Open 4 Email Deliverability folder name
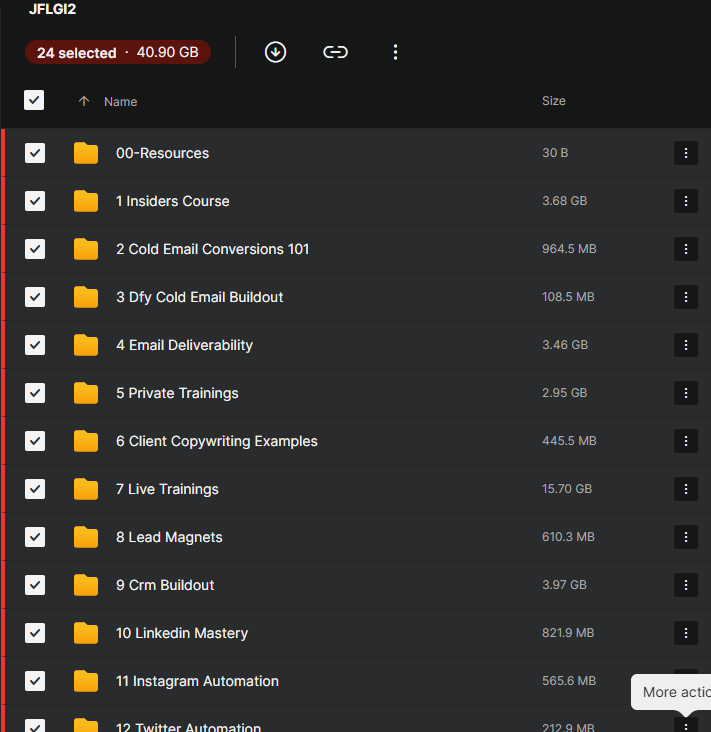This screenshot has height=732, width=711. pyautogui.click(x=184, y=345)
